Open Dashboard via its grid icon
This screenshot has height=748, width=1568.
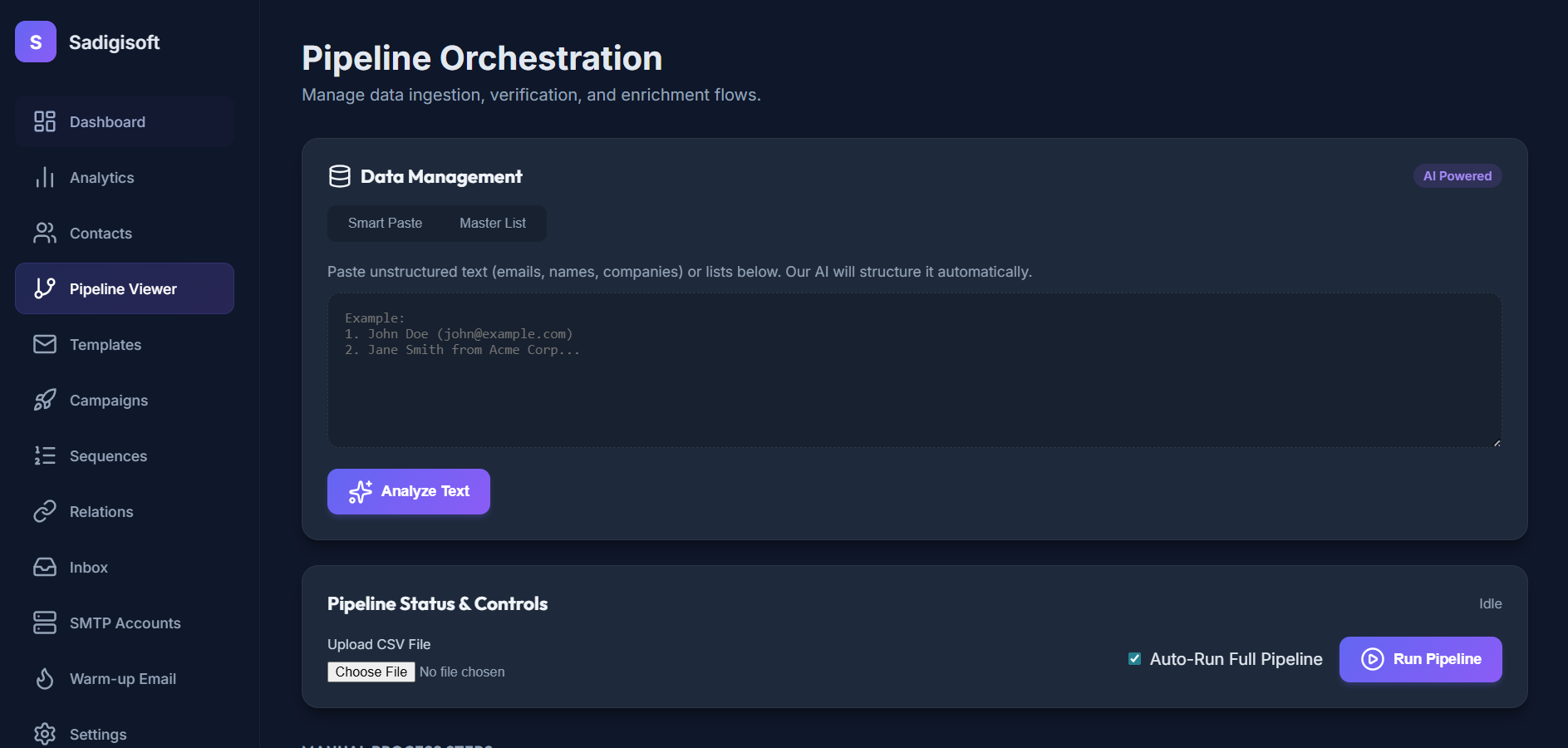point(45,122)
